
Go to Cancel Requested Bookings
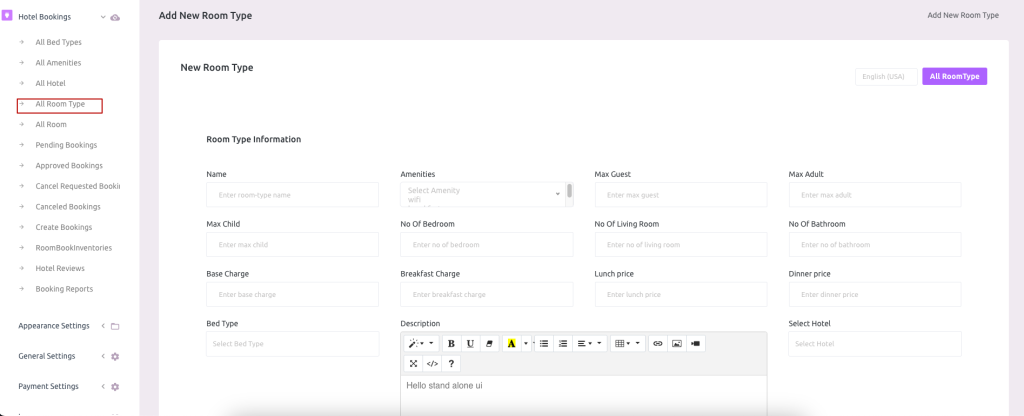pos(78,186)
